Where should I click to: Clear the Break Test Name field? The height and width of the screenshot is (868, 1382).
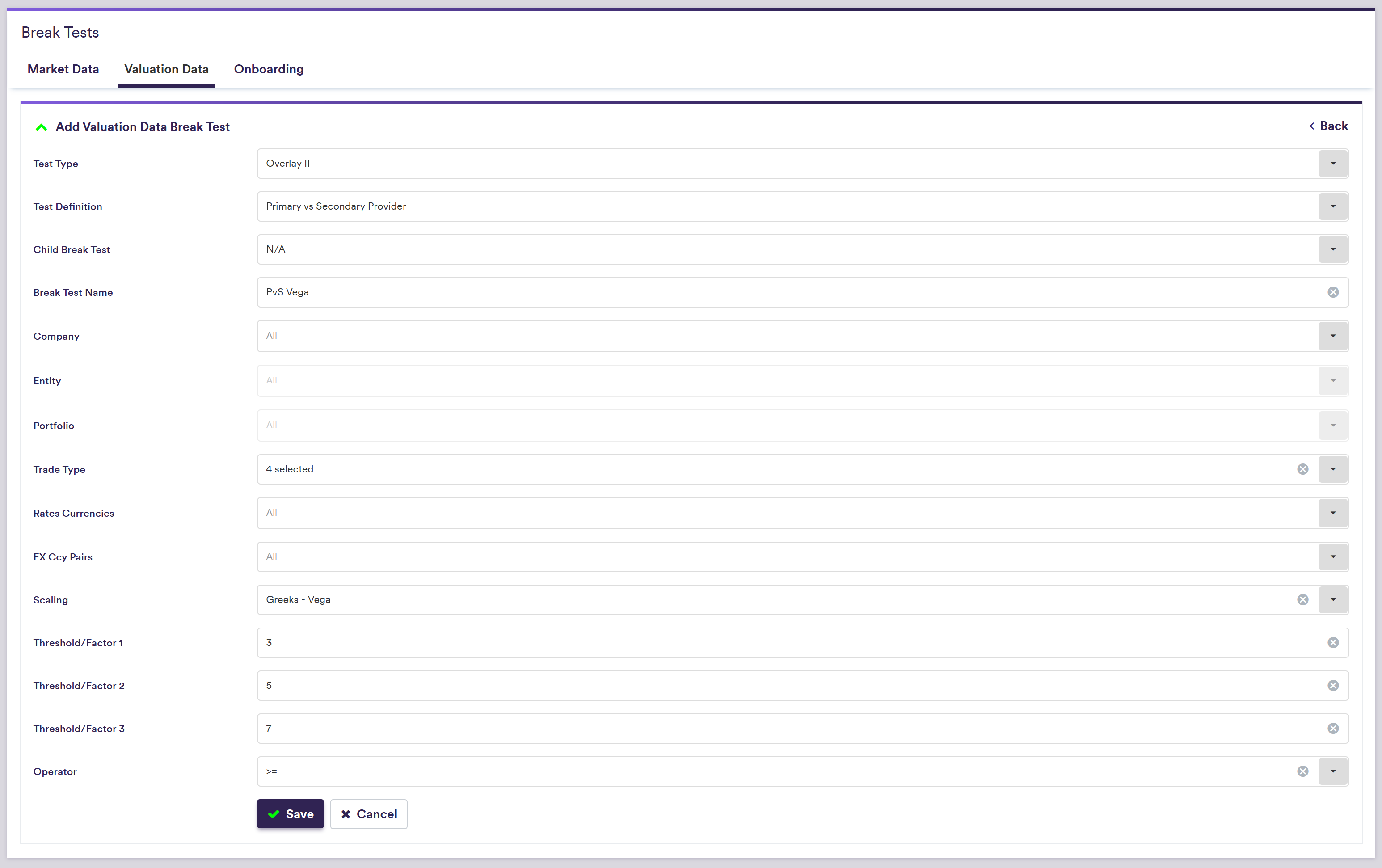[1333, 292]
